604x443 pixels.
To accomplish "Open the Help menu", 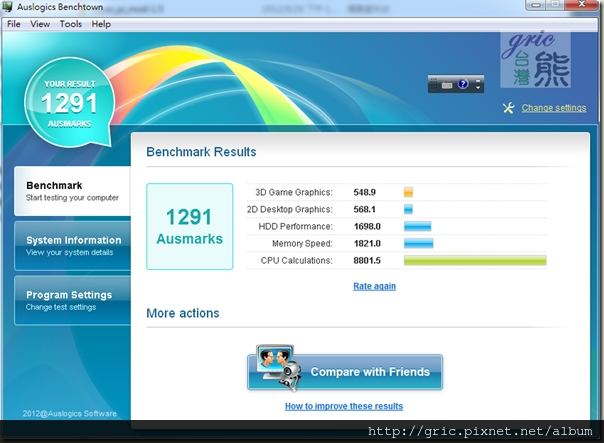I will click(x=101, y=24).
